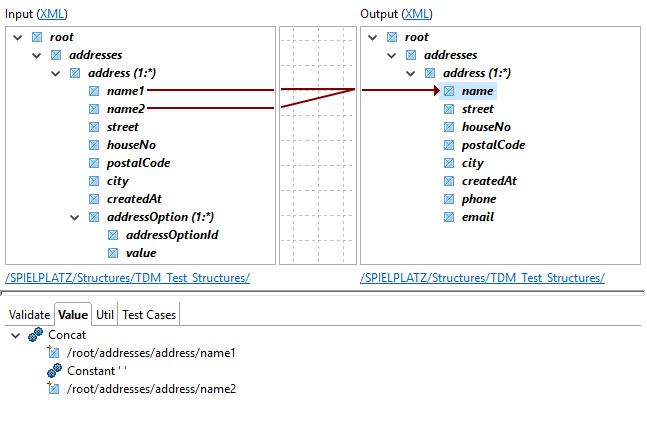Viewport: 647px width, 424px height.
Task: Click the Concat function gear icon
Action: 35,335
